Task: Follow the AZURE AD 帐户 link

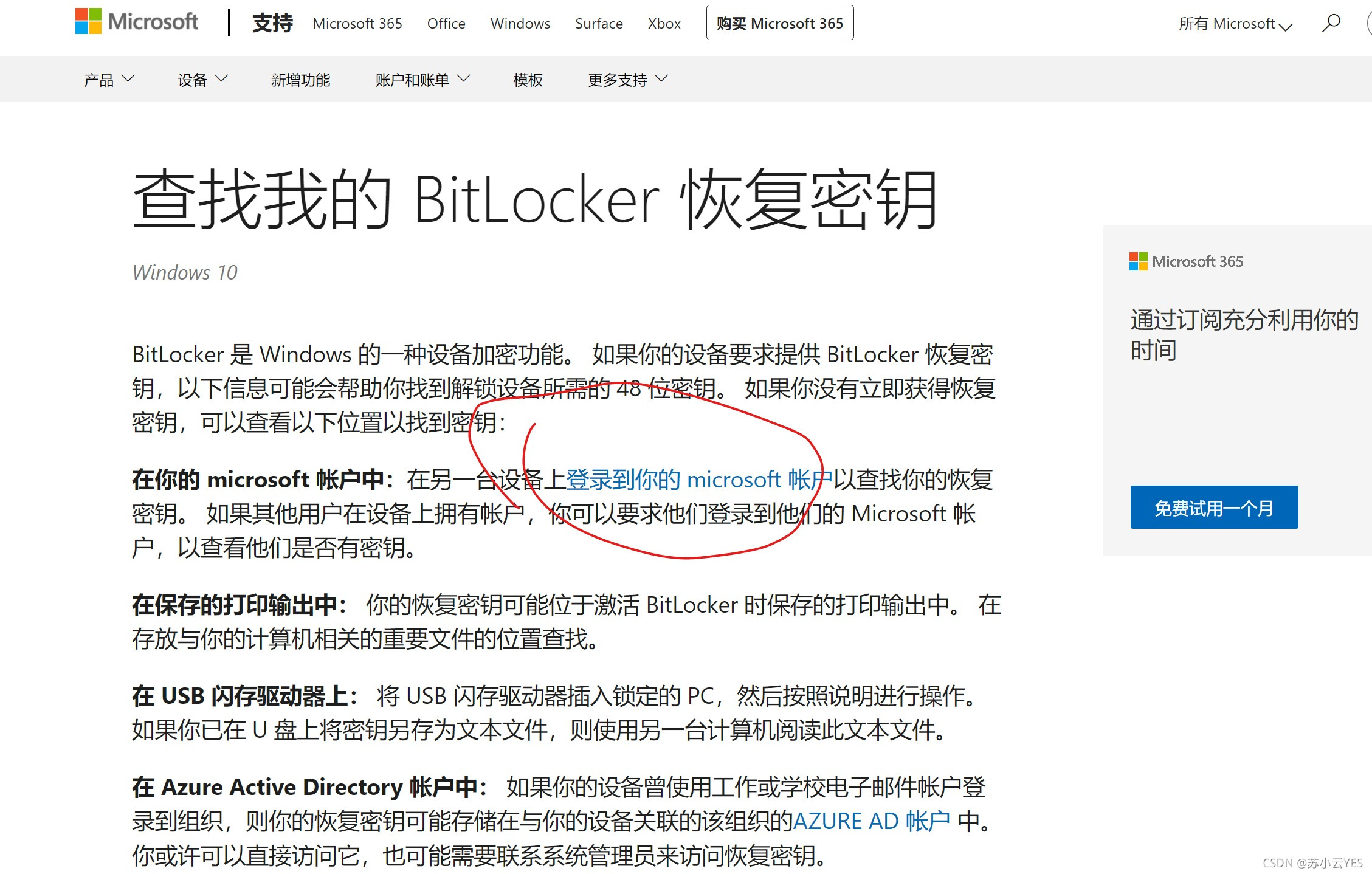Action: (871, 821)
